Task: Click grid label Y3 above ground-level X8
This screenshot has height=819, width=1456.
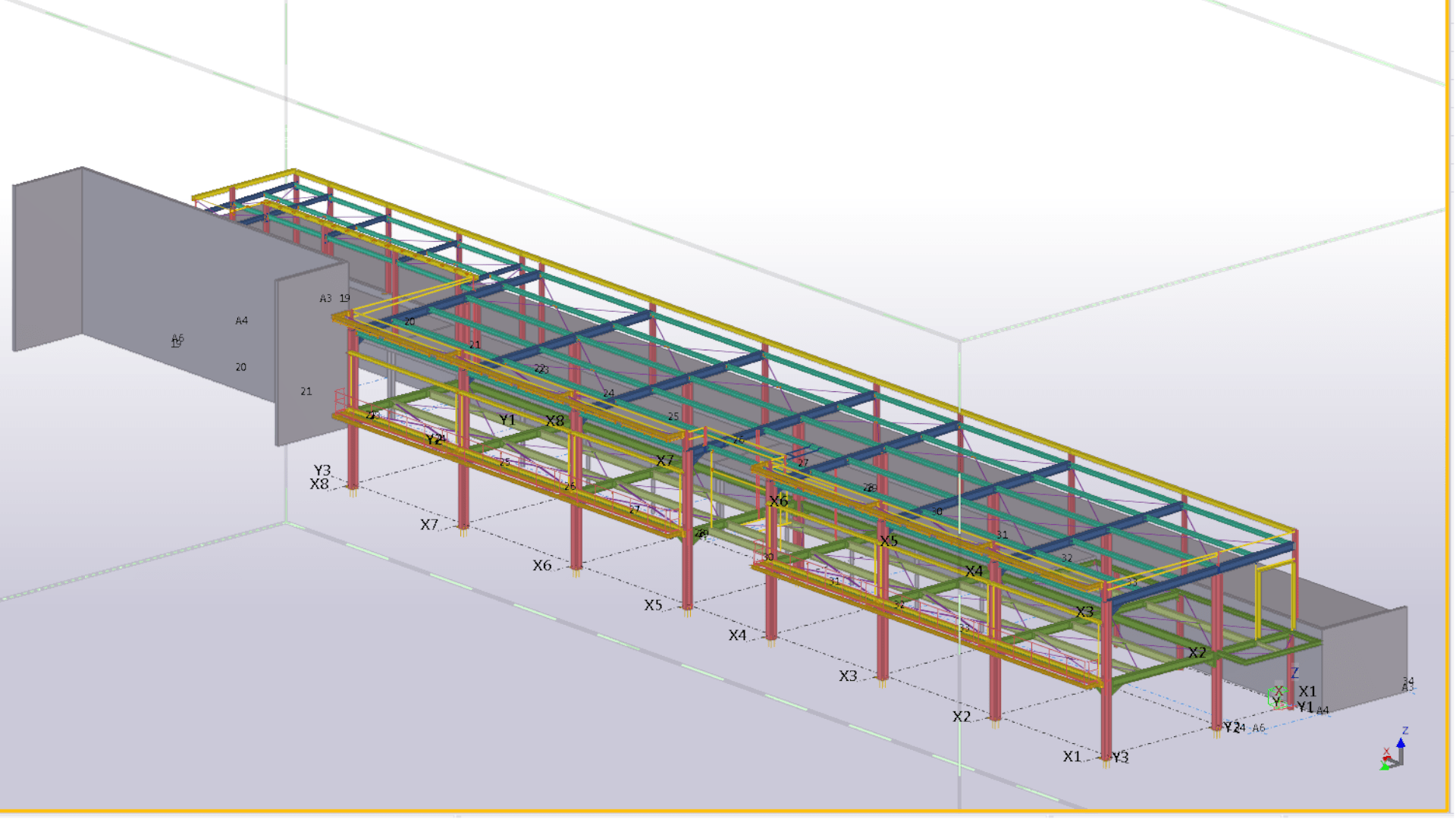Action: (x=322, y=470)
